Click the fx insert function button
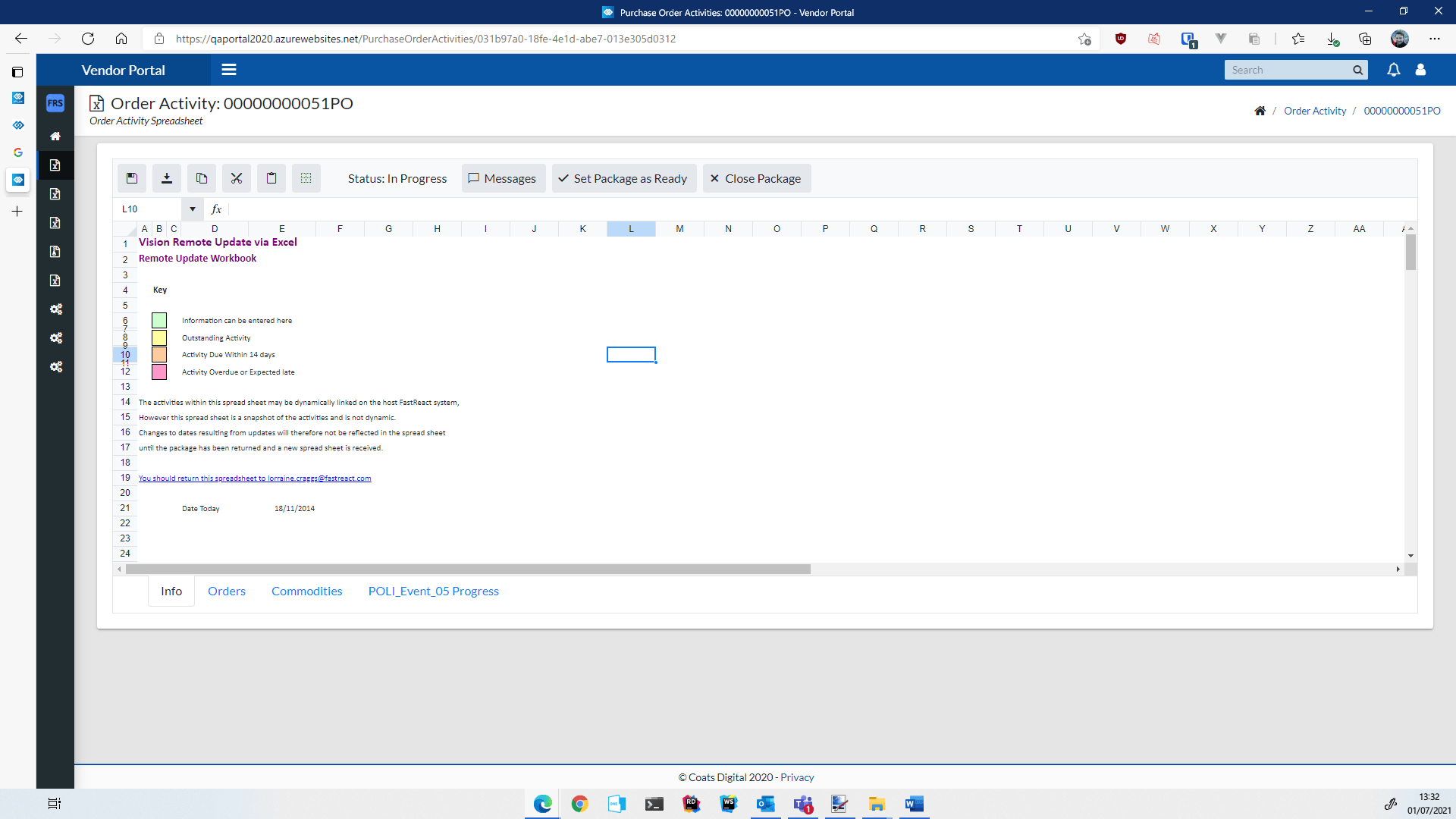 [216, 209]
